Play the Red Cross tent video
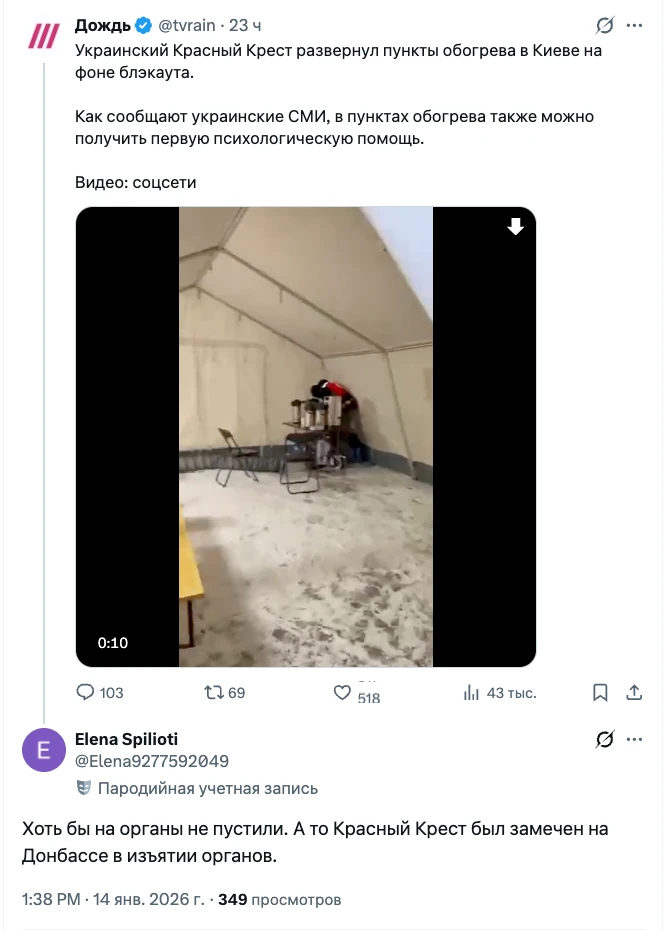Screen dimensions: 665x930 tap(306, 437)
